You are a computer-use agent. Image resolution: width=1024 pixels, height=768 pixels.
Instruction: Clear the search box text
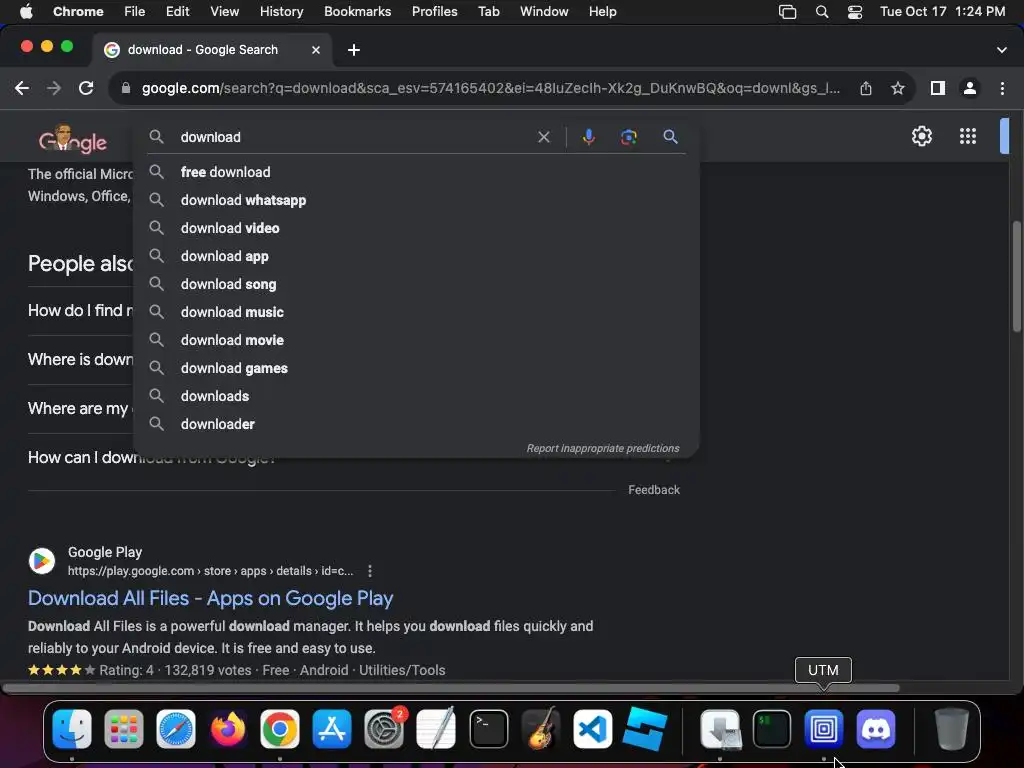(x=543, y=137)
